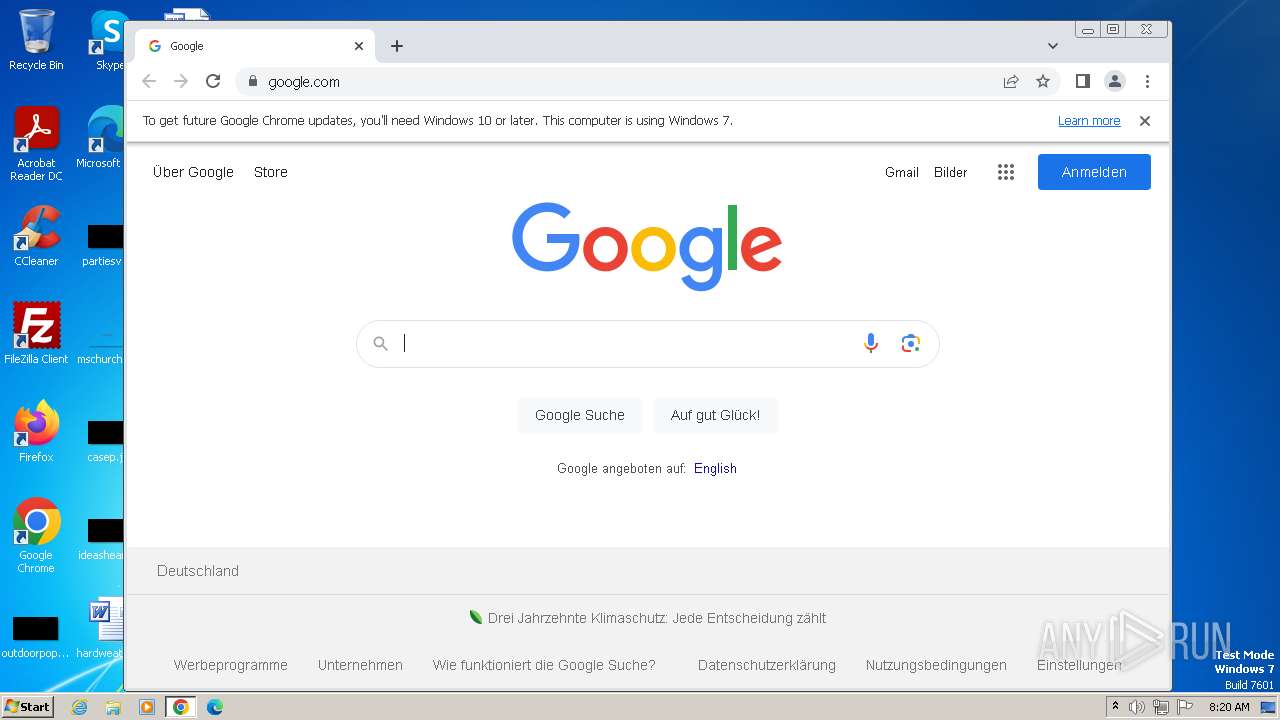Select the outdoorpop desktop file
This screenshot has width=1280, height=720.
[x=36, y=638]
